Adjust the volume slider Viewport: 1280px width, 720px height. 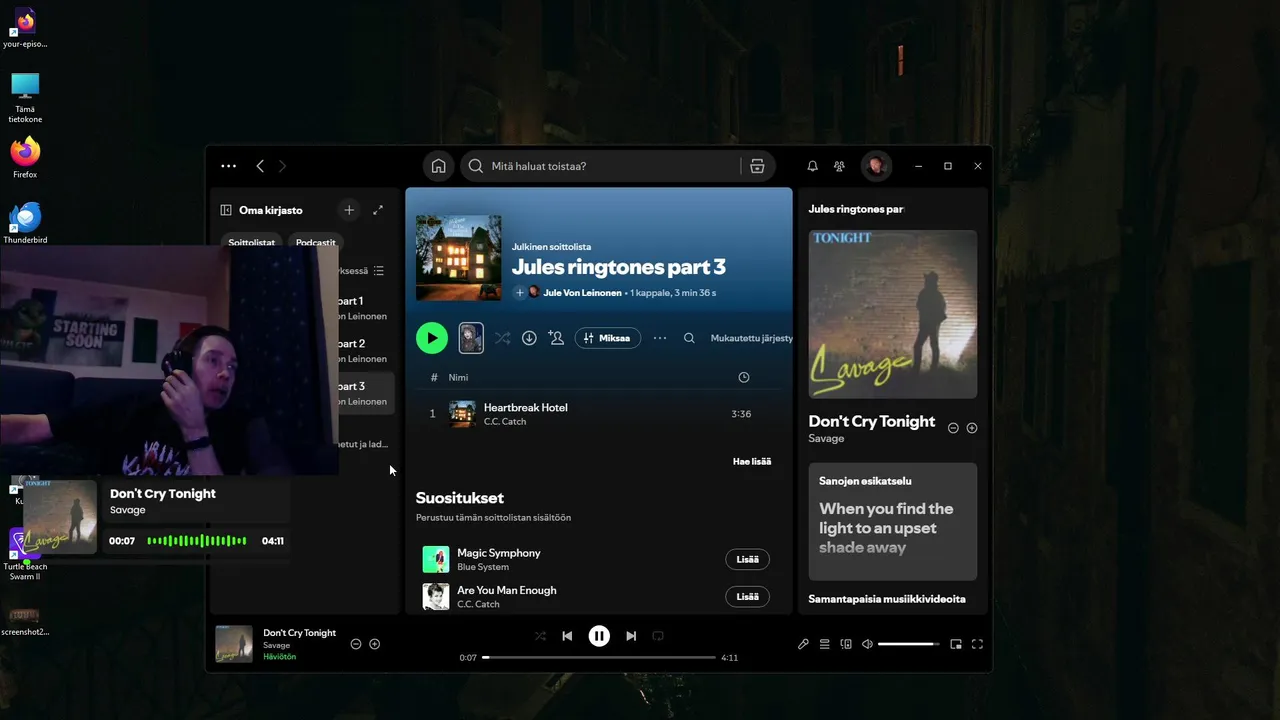point(908,644)
